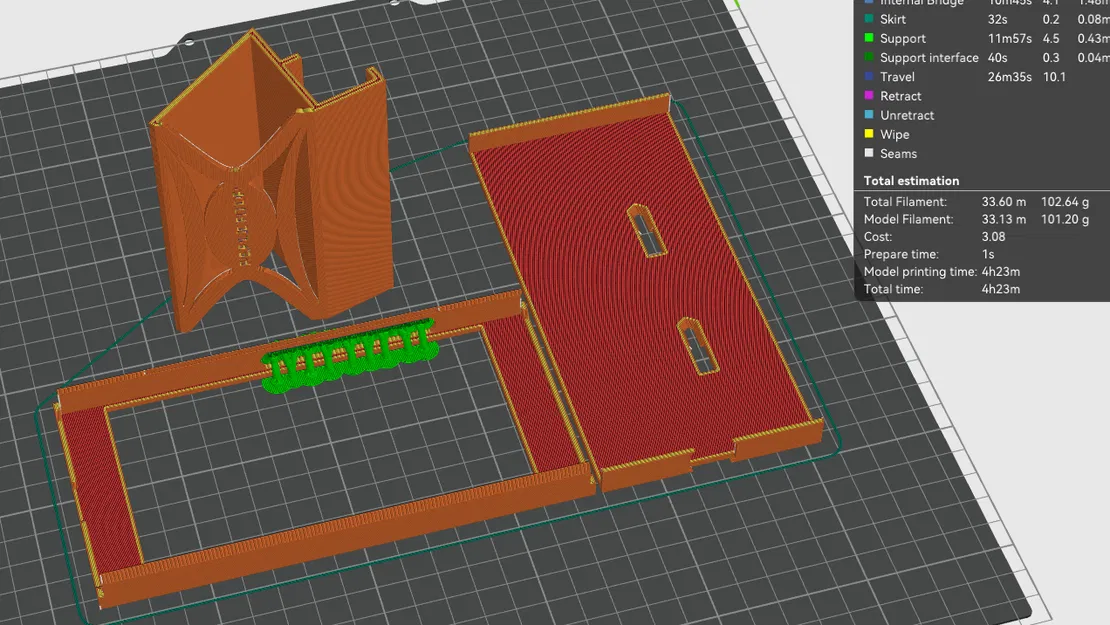Click the blue Travel legend icon

(868, 76)
